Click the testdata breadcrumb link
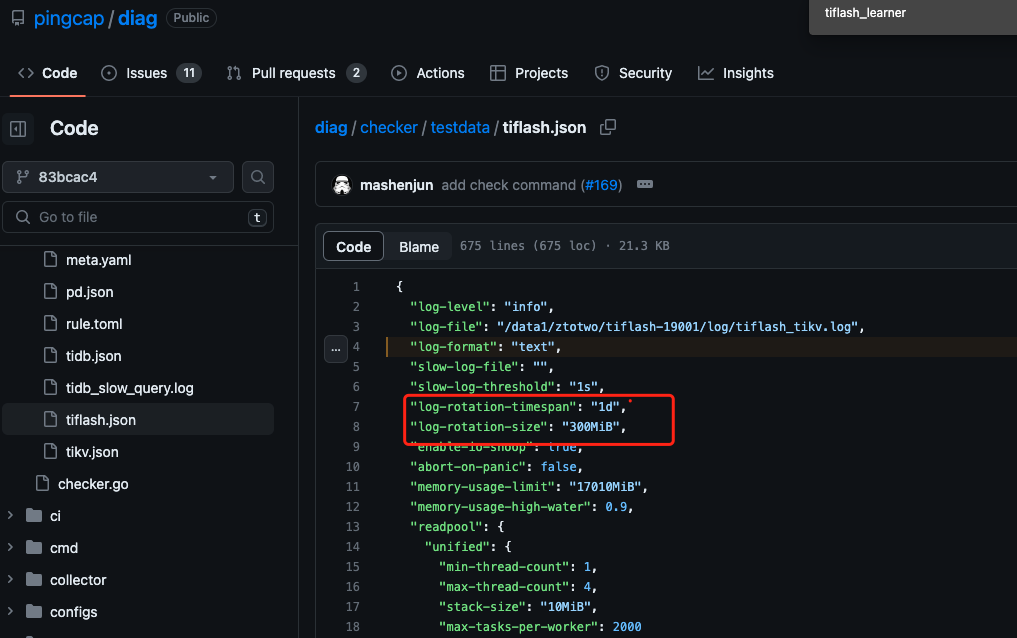The width and height of the screenshot is (1017, 638). (460, 128)
